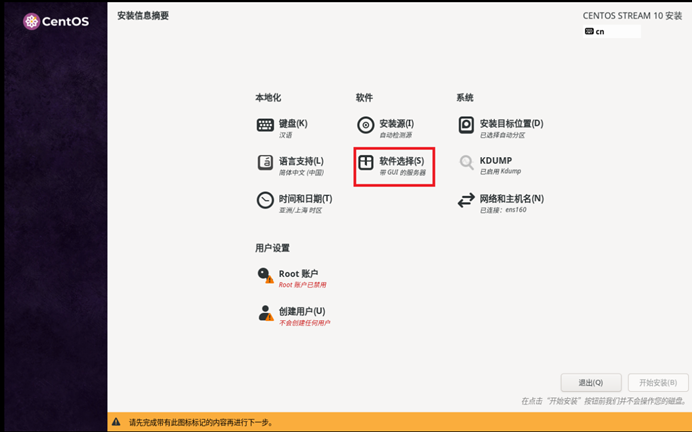692x432 pixels.
Task: Open the arrows icon for 网络和主机名(N)
Action: 466,200
